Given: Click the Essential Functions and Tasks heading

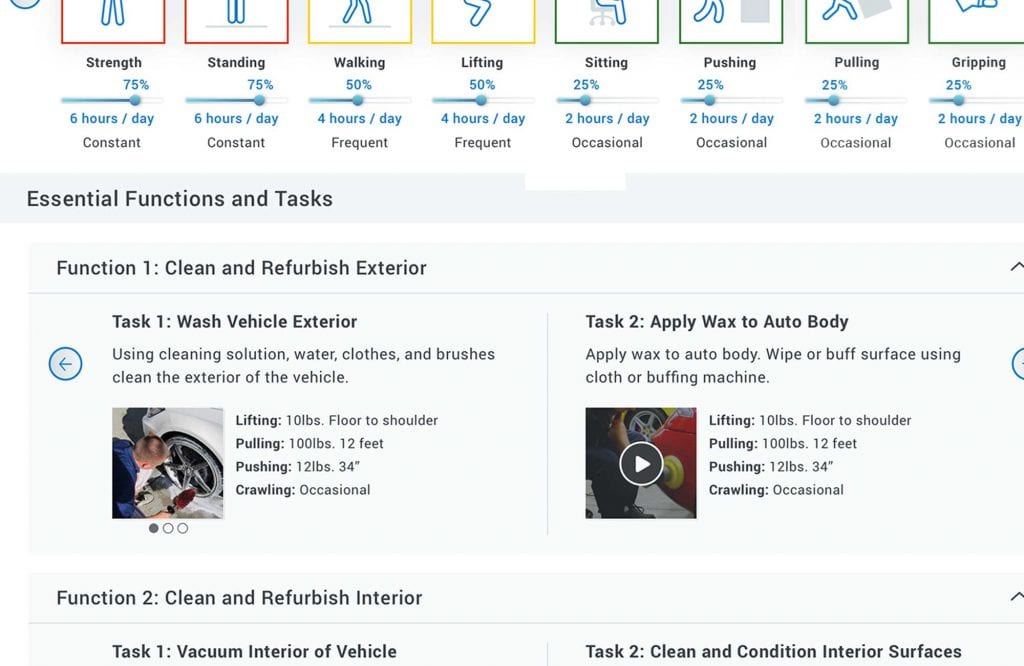Looking at the screenshot, I should point(180,198).
